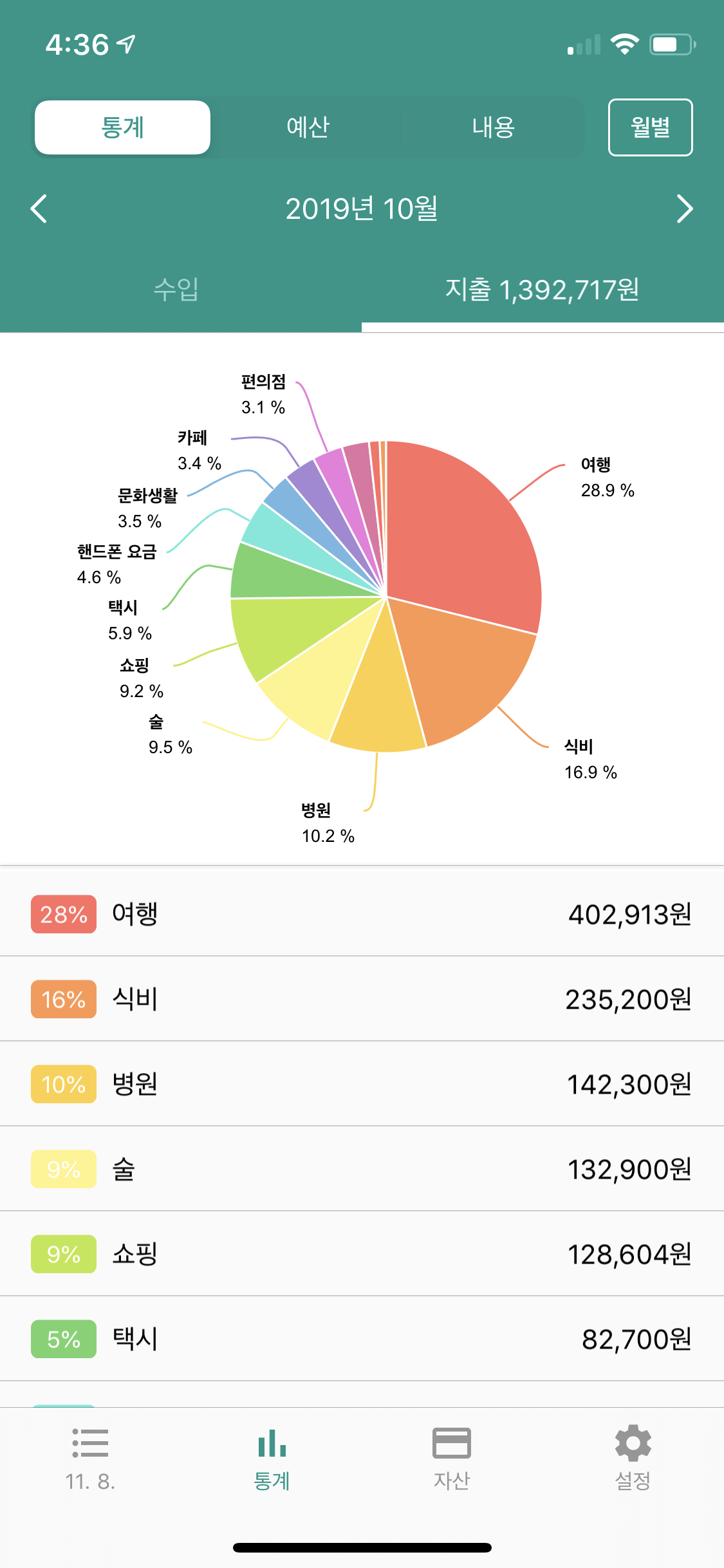Tap the cellular signal bars icon
Image resolution: width=724 pixels, height=1568 pixels.
[584, 45]
